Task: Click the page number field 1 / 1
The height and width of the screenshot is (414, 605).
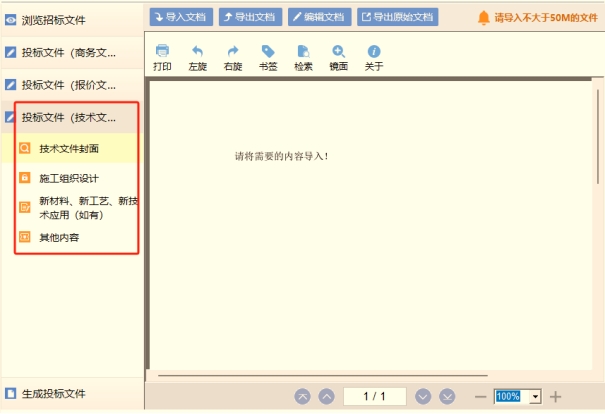Action: click(x=375, y=396)
